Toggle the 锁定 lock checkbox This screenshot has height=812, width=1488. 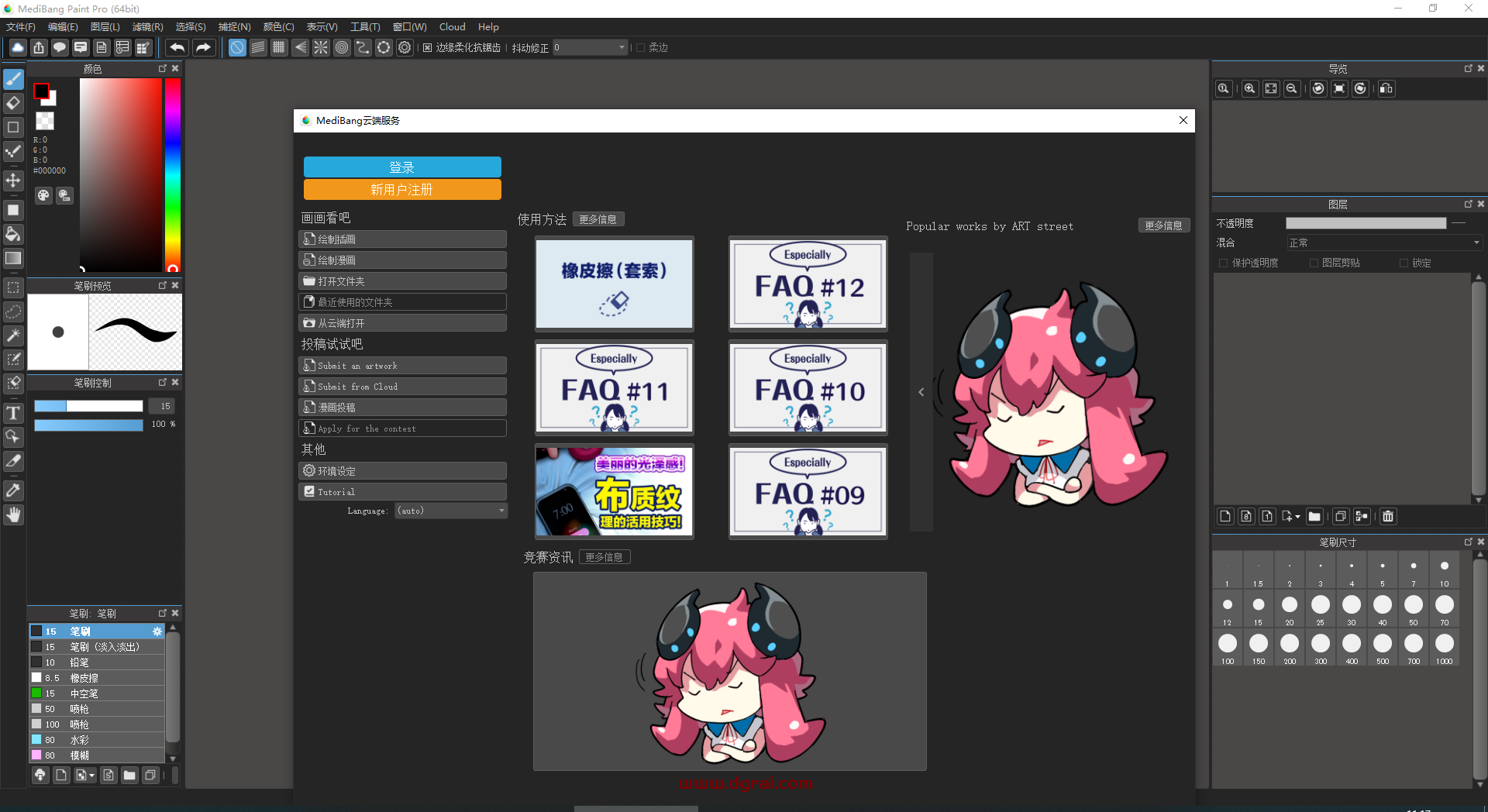coord(1404,263)
